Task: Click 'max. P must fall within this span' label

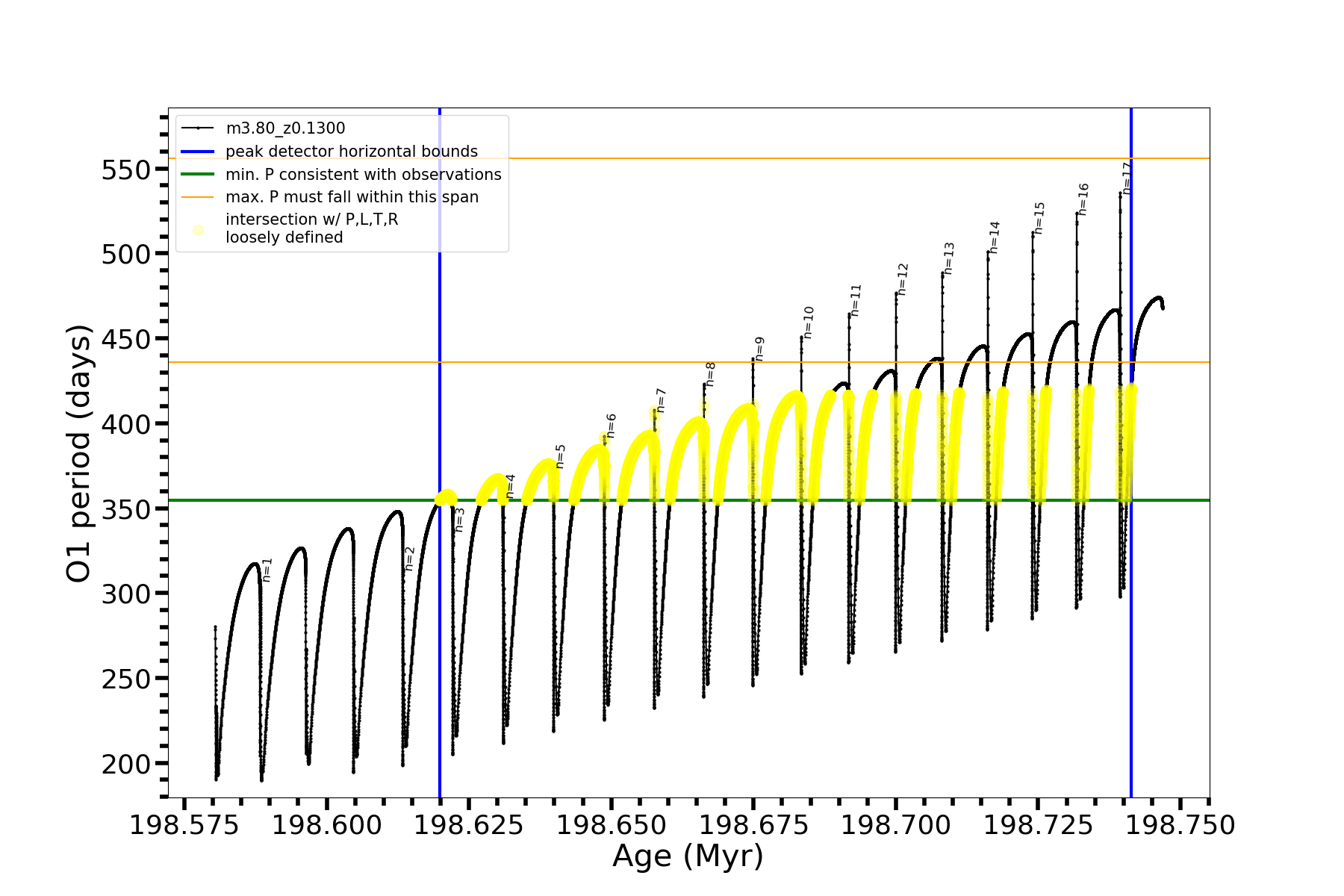Action: pos(352,197)
